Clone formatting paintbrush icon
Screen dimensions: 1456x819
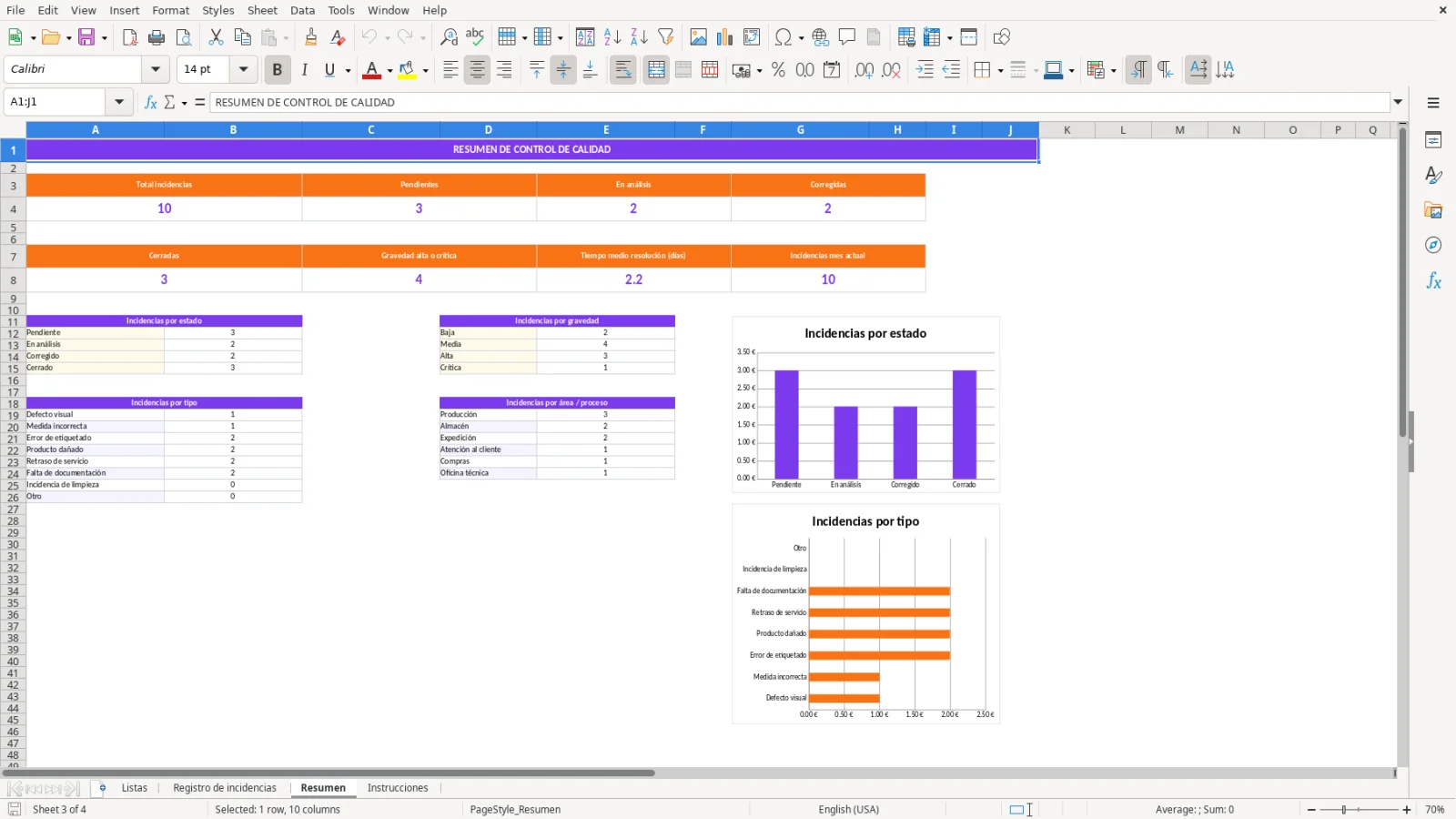(x=311, y=37)
